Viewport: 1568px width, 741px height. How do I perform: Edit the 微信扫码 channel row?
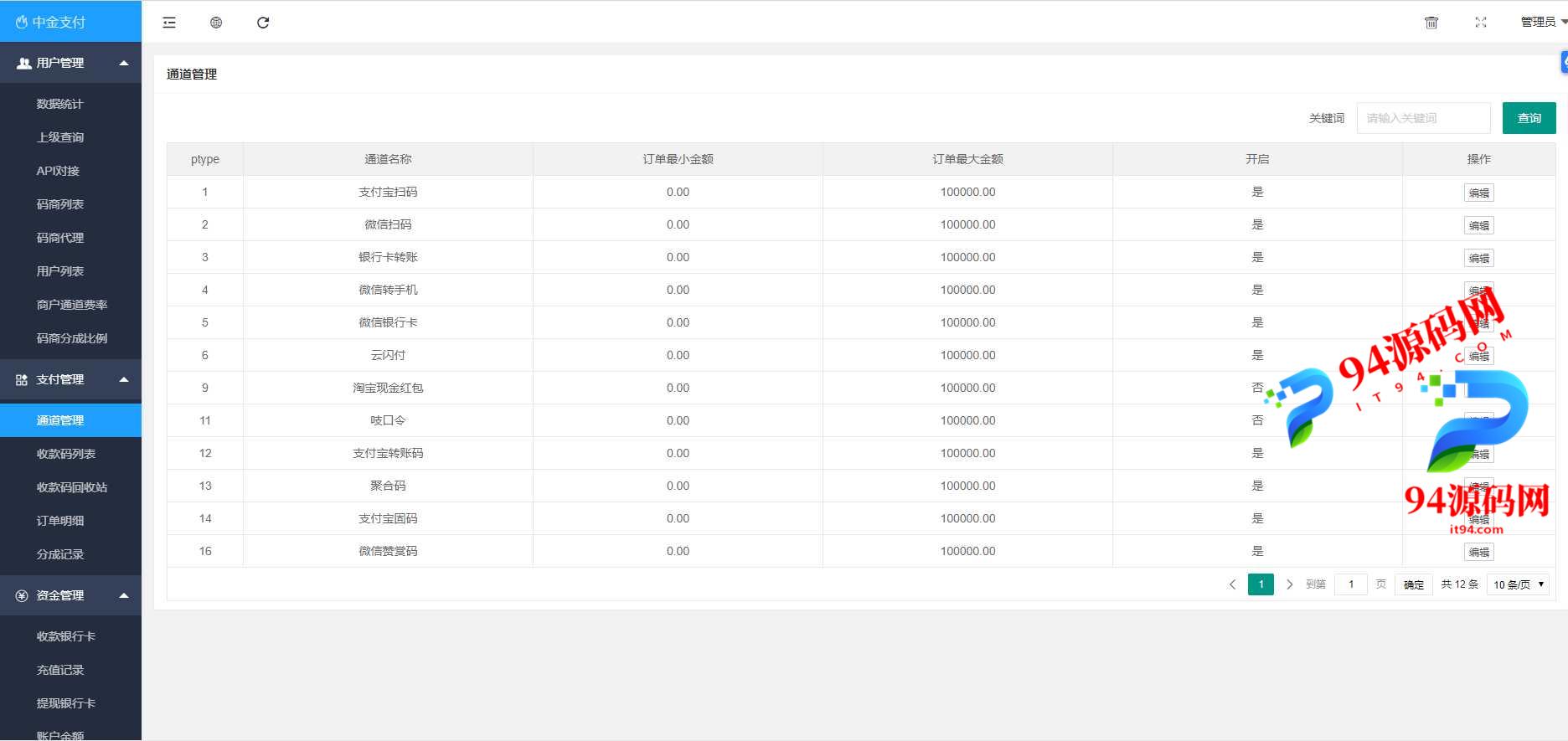1478,225
